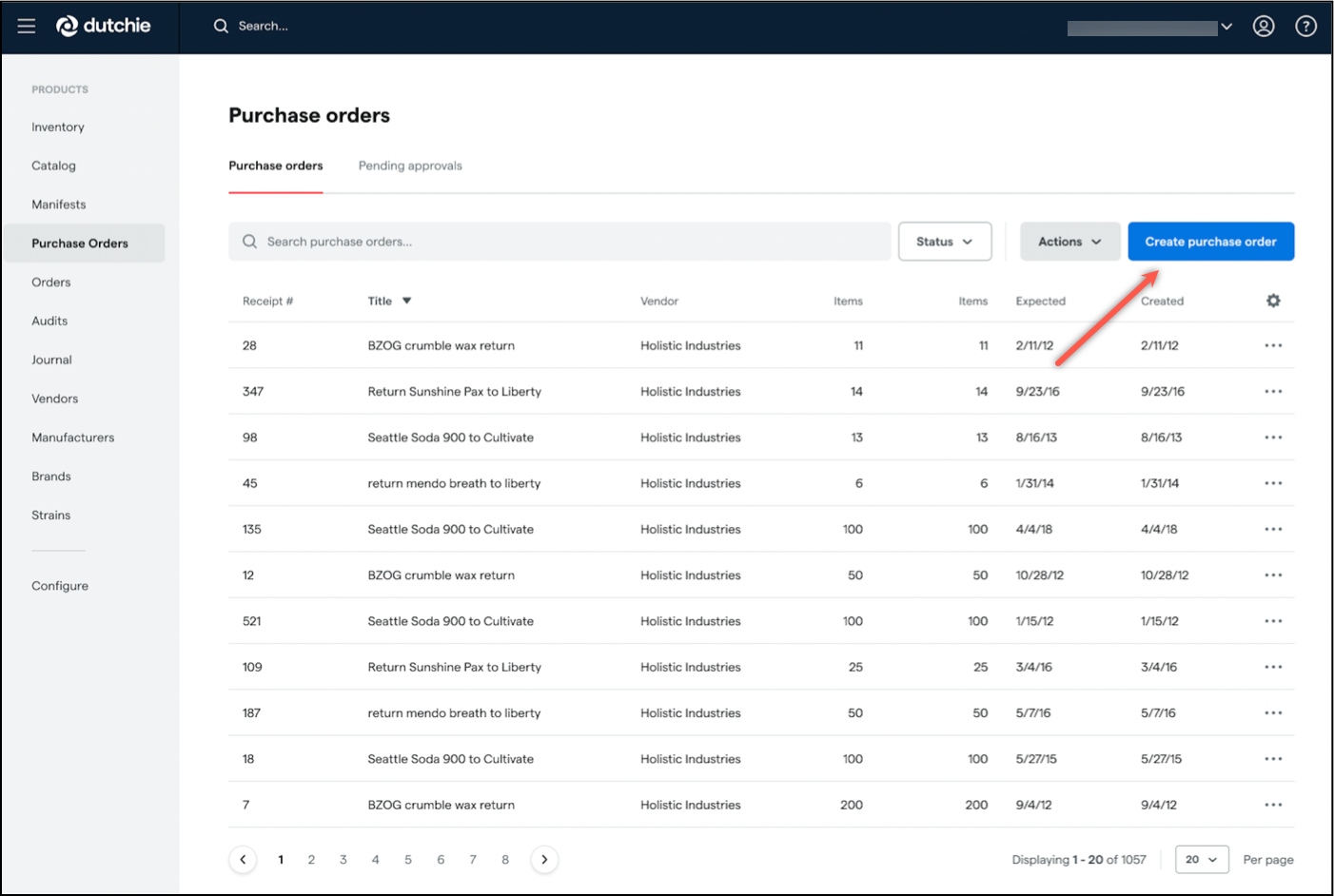The image size is (1334, 896).
Task: Expand the Actions dropdown
Action: pyautogui.click(x=1069, y=241)
